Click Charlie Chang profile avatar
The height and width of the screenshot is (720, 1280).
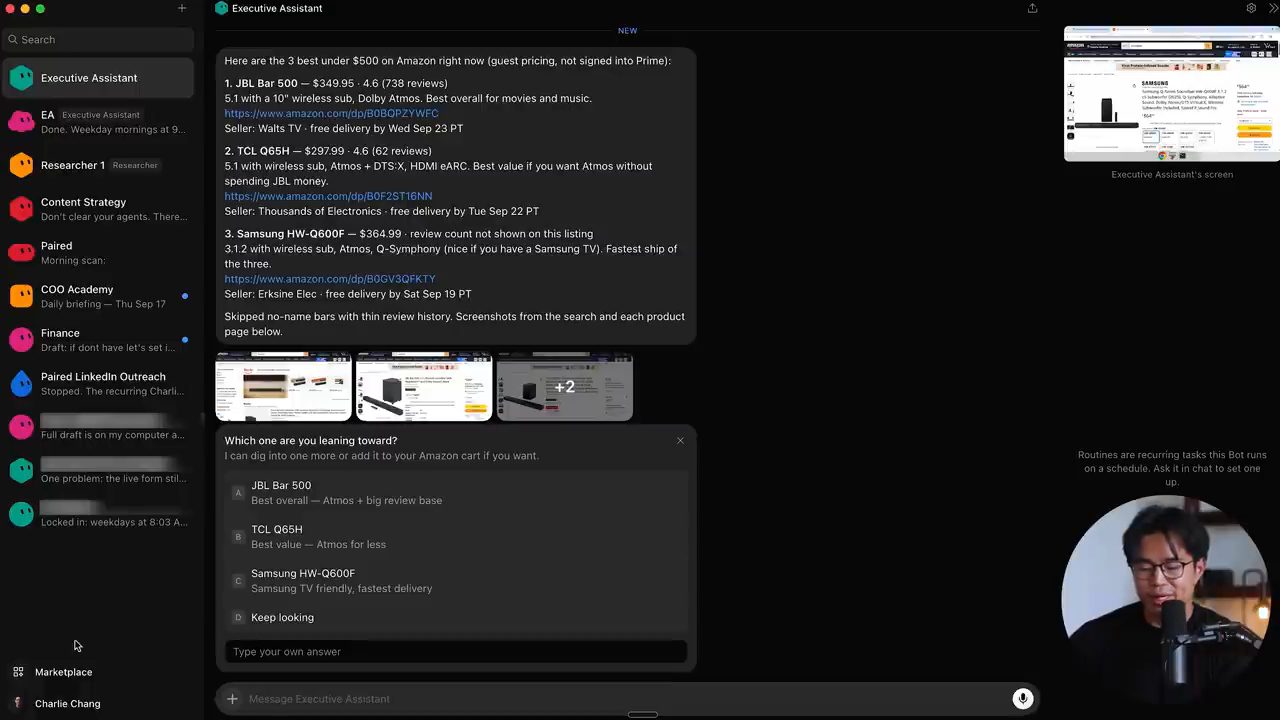[x=17, y=703]
